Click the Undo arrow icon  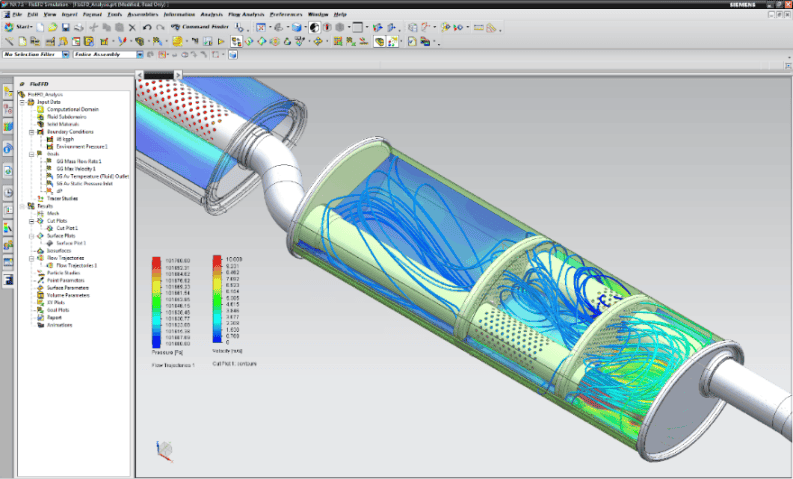click(x=146, y=28)
